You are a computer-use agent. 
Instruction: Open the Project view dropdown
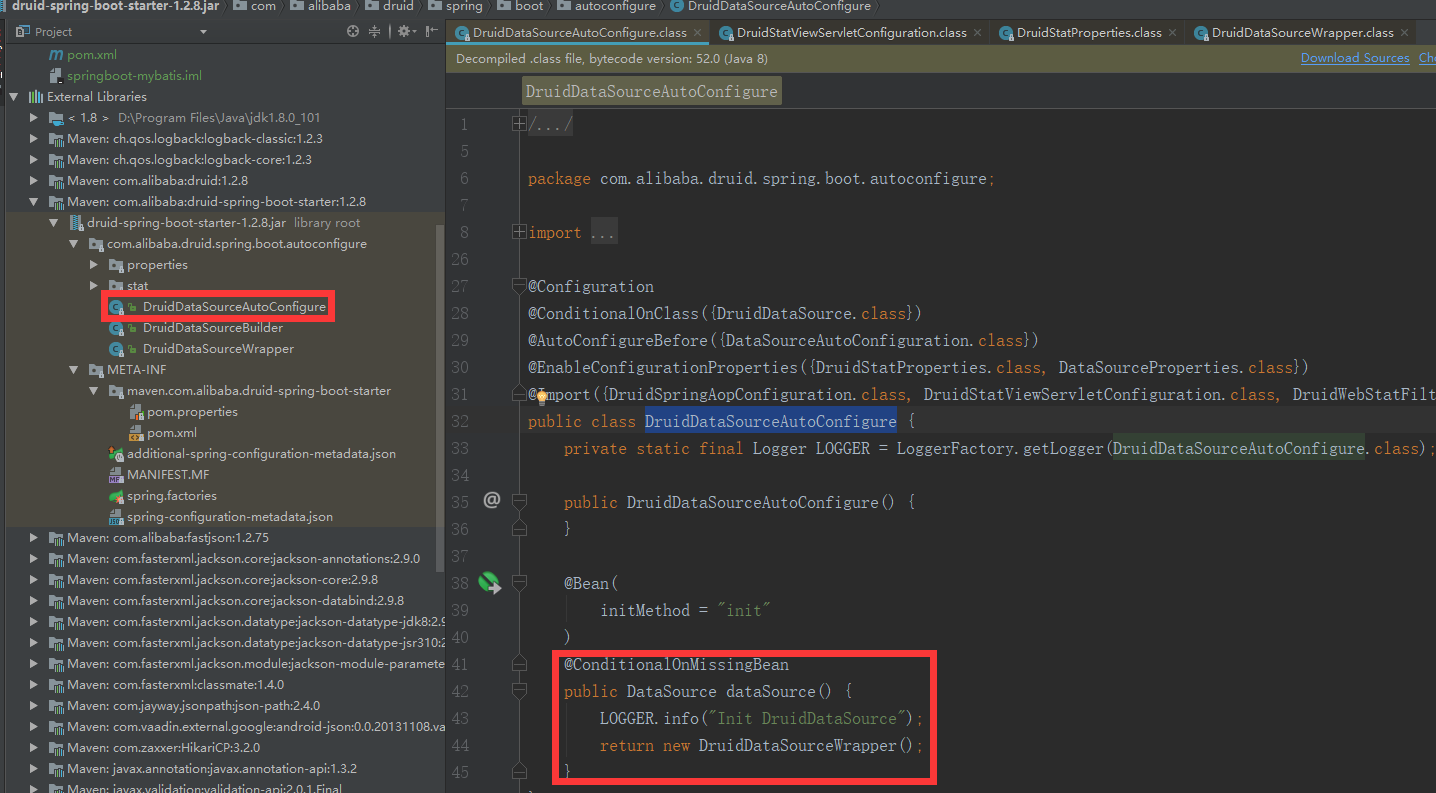[203, 32]
